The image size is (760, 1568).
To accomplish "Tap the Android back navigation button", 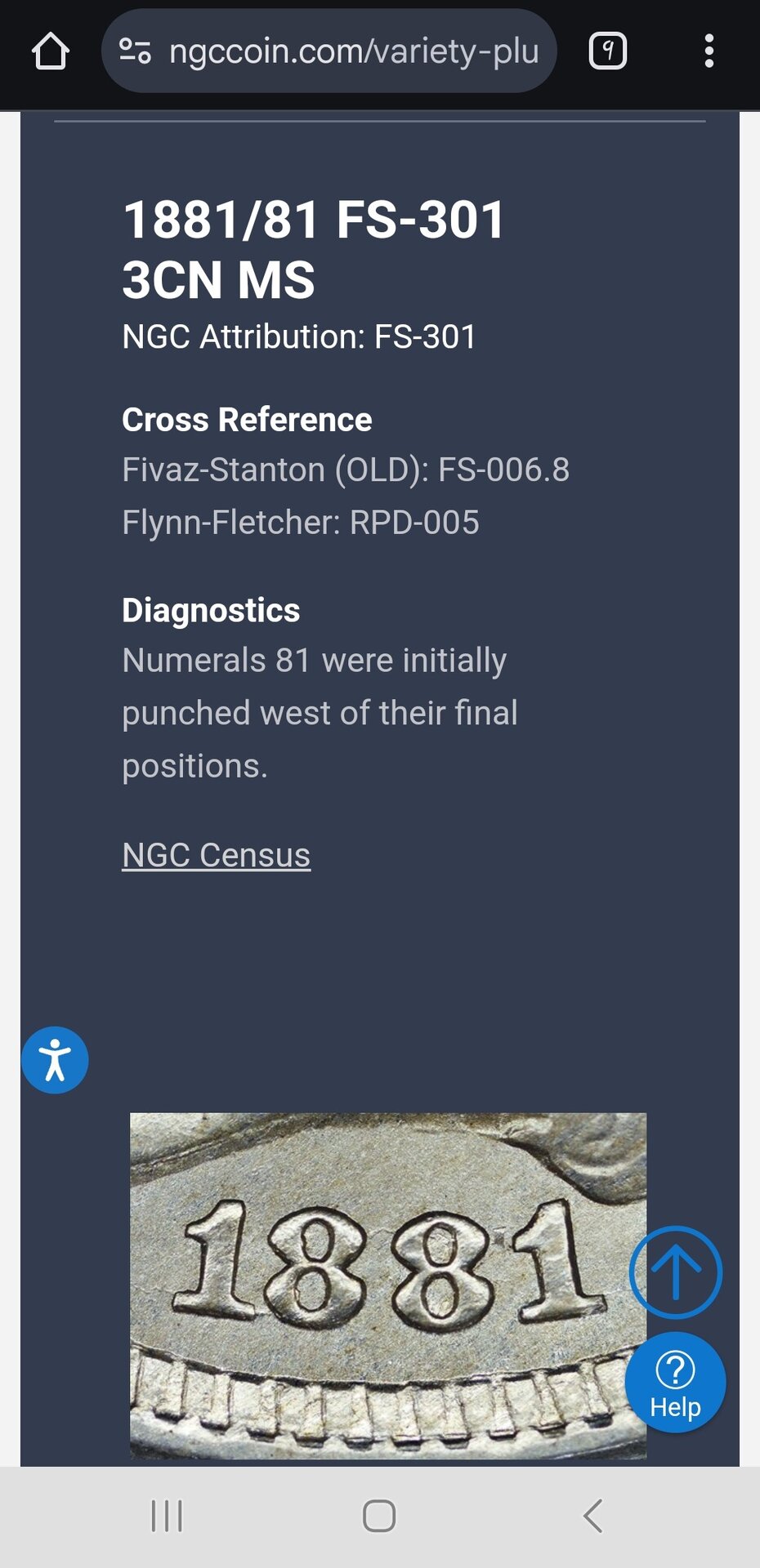I will (x=593, y=1517).
